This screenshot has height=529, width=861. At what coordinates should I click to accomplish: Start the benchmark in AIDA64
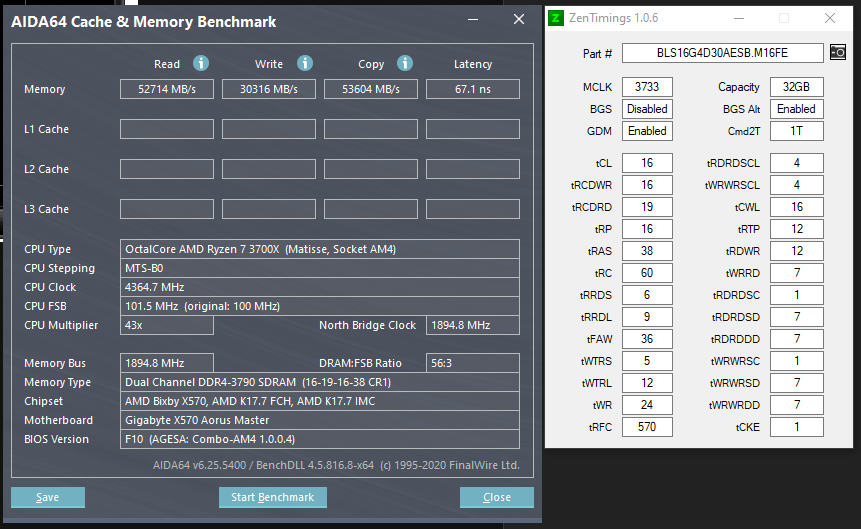272,497
